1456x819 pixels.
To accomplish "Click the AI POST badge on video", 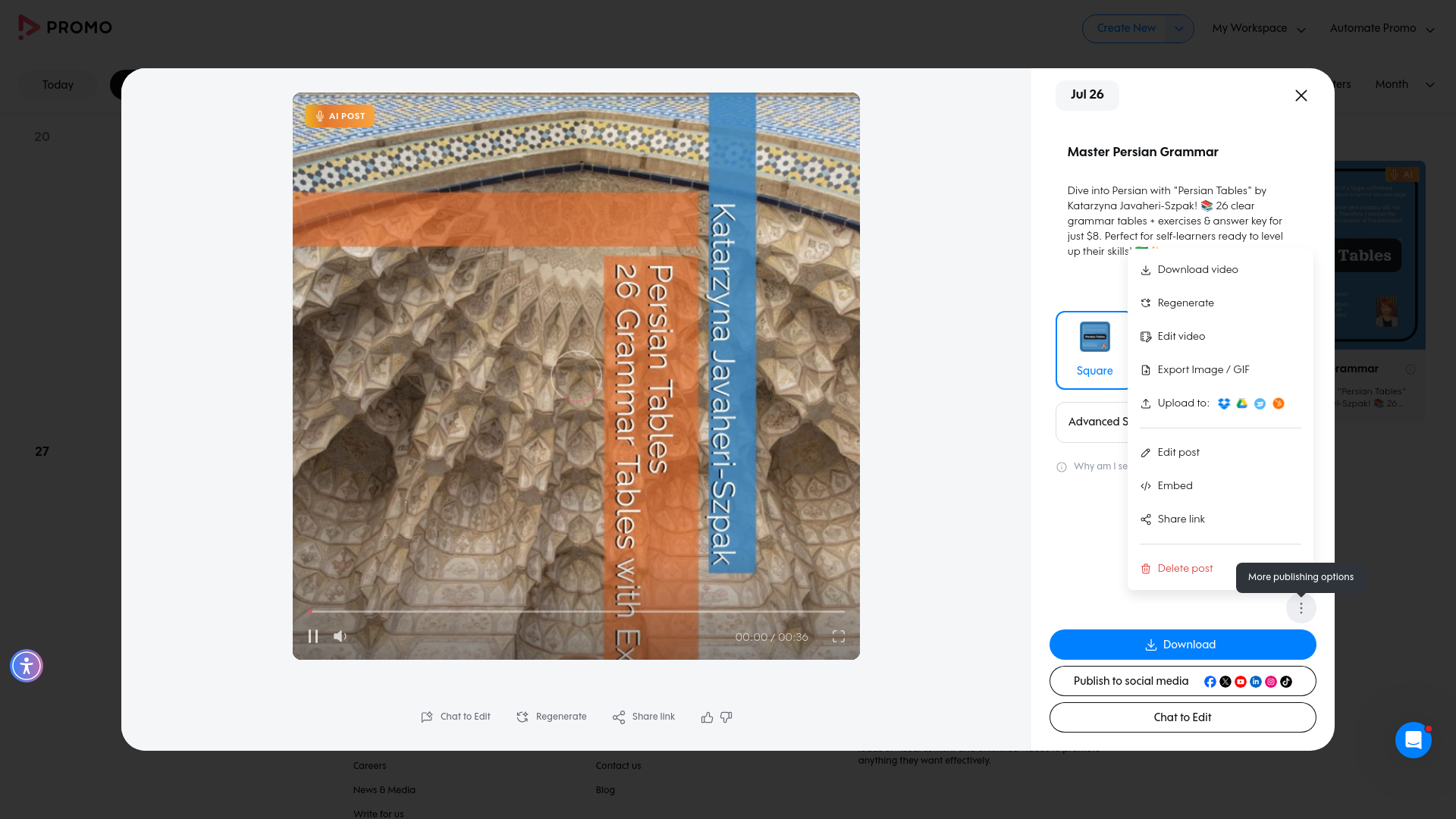I will 340,116.
